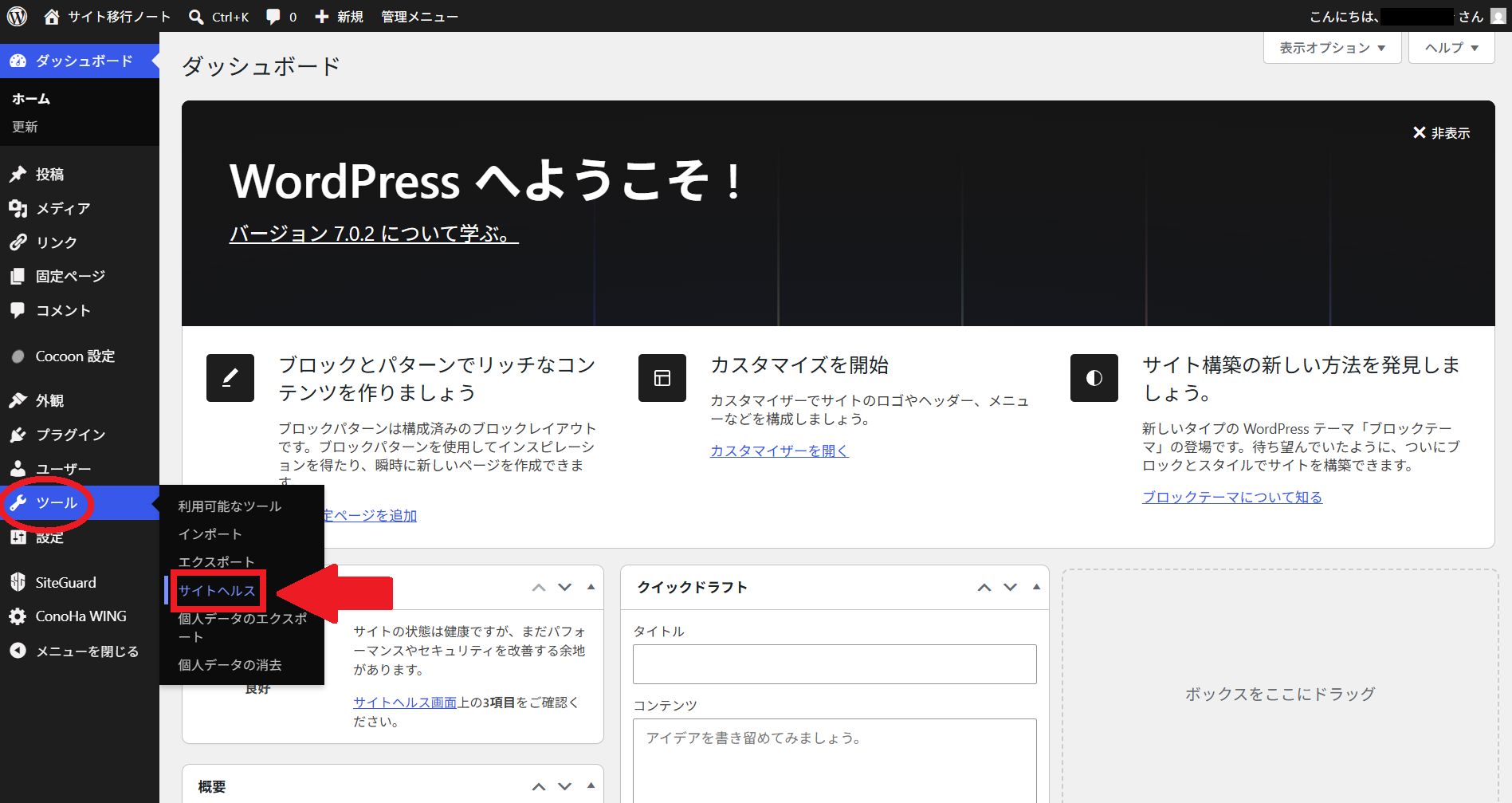Viewport: 1512px width, 803px height.
Task: Open バージョン 7.0.2 について学ぶ link
Action: [x=374, y=234]
